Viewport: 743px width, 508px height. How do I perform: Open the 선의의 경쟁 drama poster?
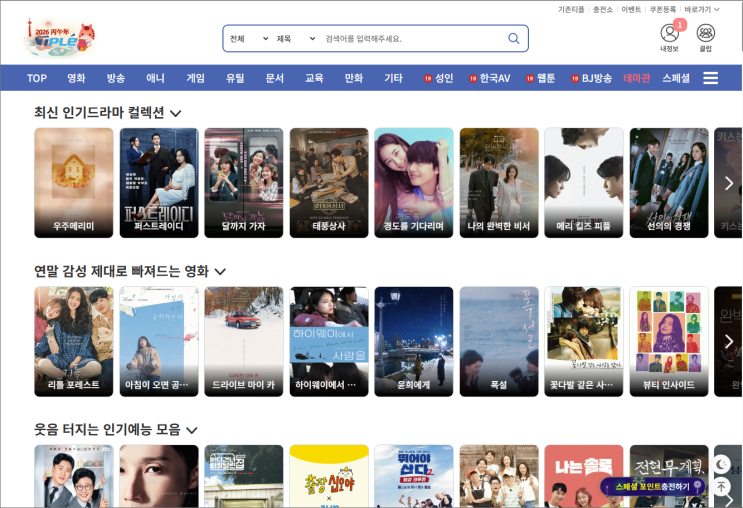point(669,183)
